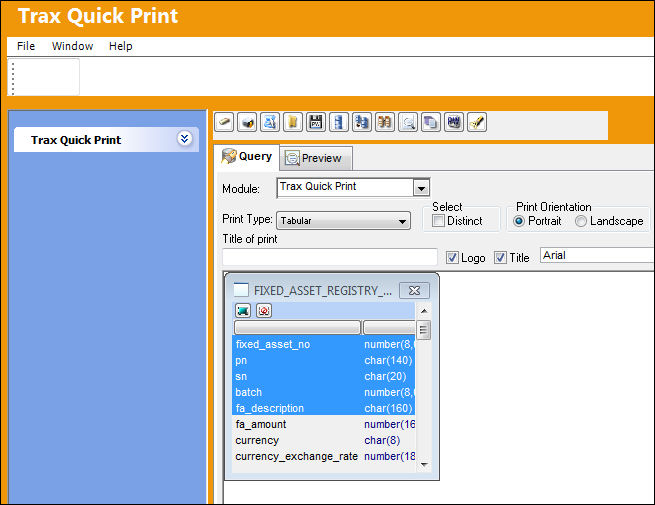Screen dimensions: 655x505
Task: Uncheck the Logo checkbox
Action: (x=452, y=257)
